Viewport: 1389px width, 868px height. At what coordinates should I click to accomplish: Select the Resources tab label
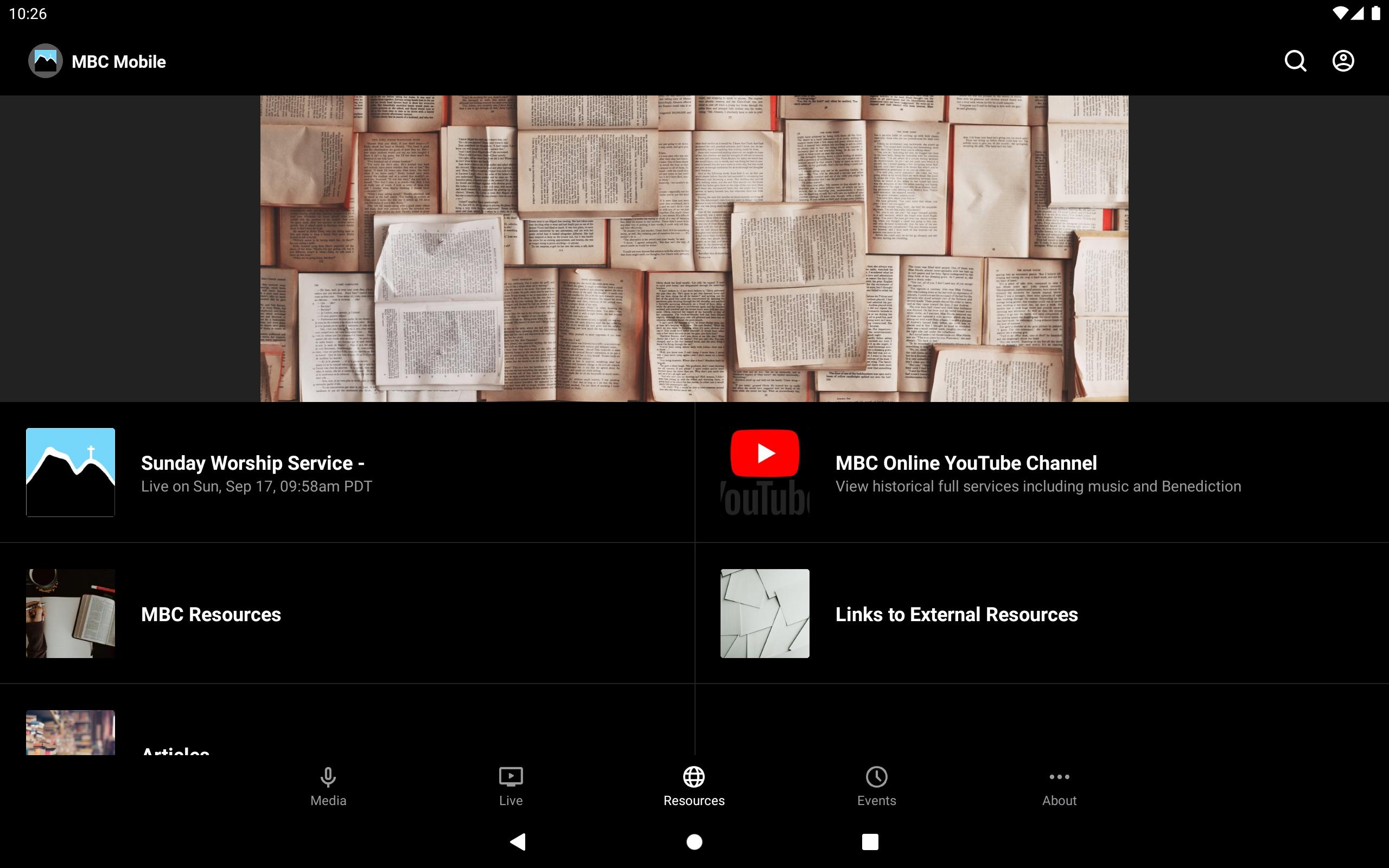coord(693,800)
